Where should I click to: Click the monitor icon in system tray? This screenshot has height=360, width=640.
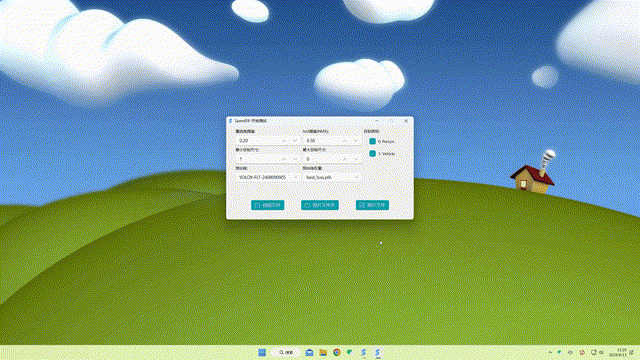(x=594, y=352)
